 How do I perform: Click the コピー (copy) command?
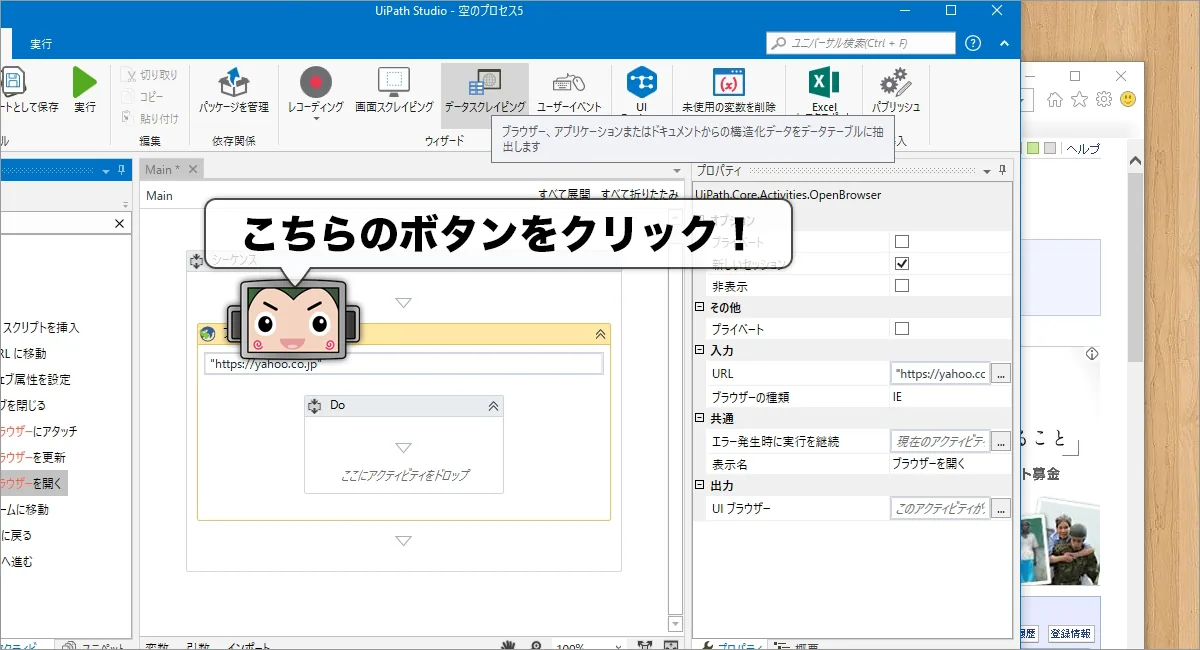coord(143,96)
